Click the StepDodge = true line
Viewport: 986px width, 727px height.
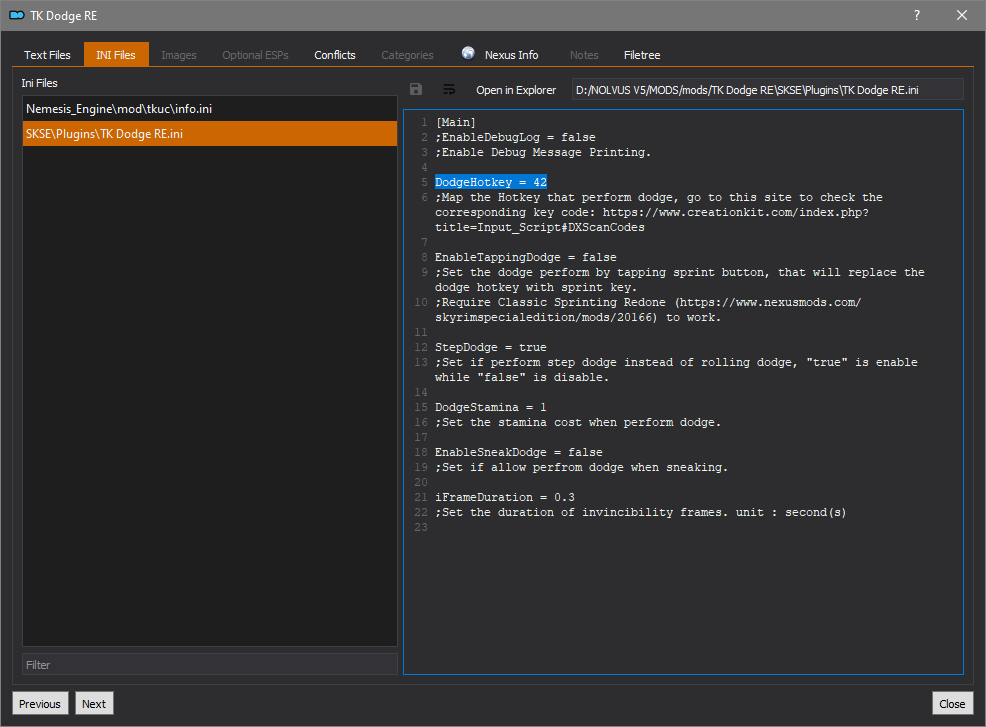tap(490, 347)
